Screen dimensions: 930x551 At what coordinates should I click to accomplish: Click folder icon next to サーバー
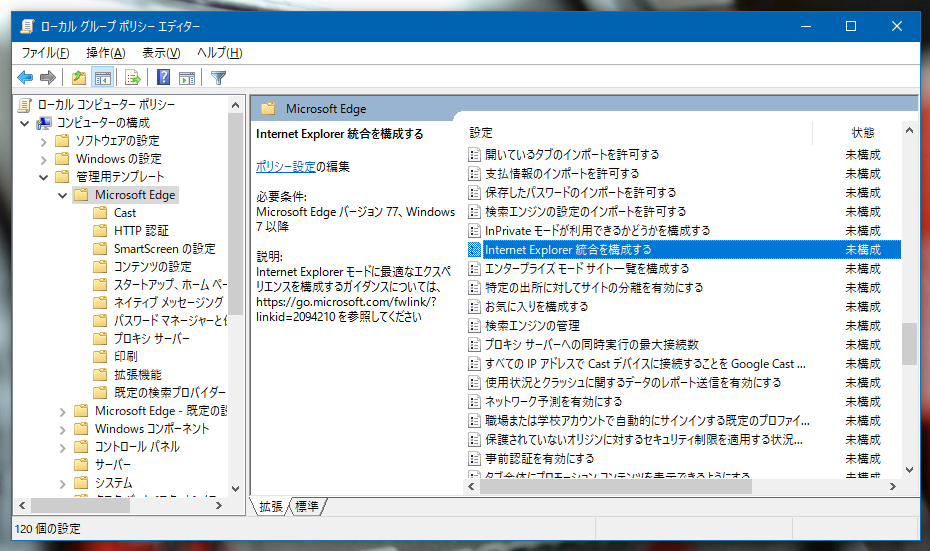pyautogui.click(x=81, y=464)
